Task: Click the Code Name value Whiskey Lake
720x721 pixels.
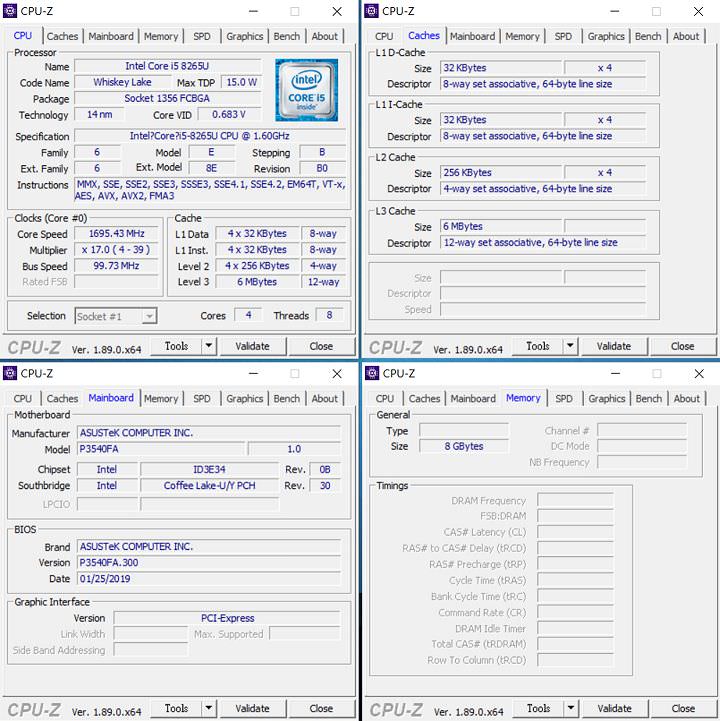Action: tap(122, 82)
